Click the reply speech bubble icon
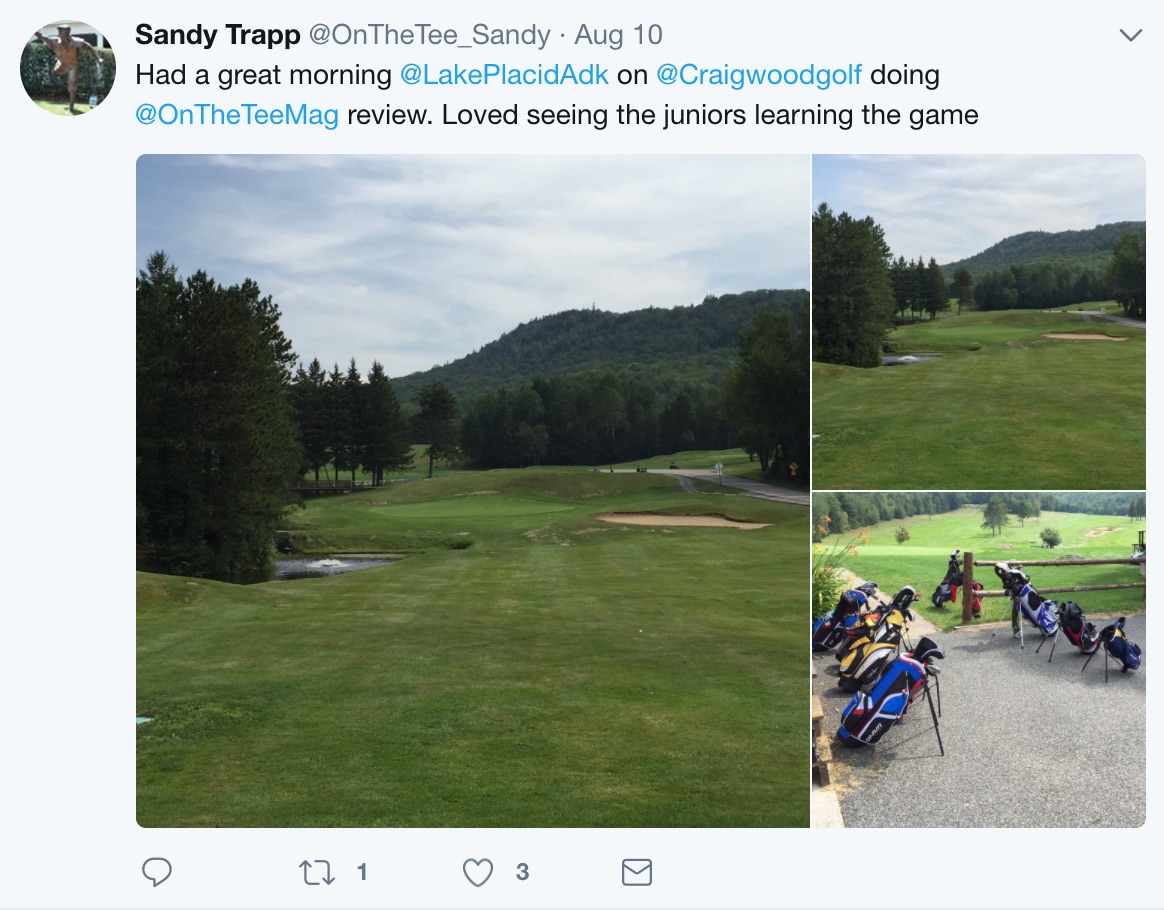 pyautogui.click(x=157, y=872)
